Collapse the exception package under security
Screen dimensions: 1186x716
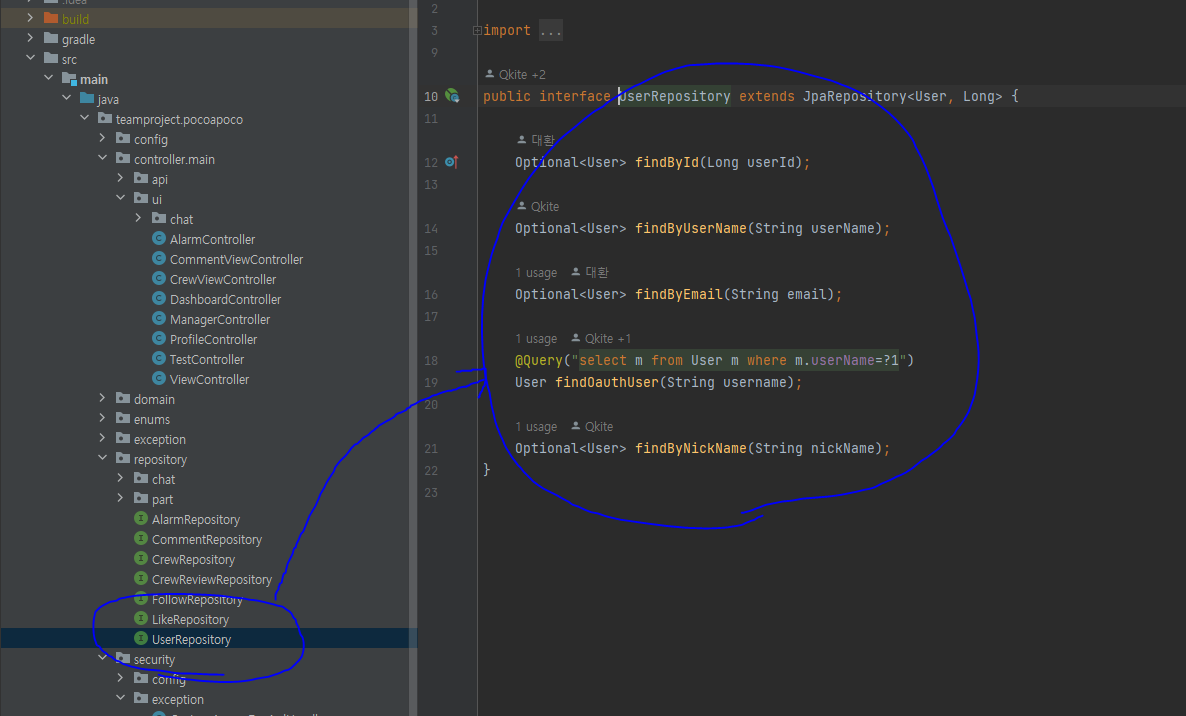121,698
